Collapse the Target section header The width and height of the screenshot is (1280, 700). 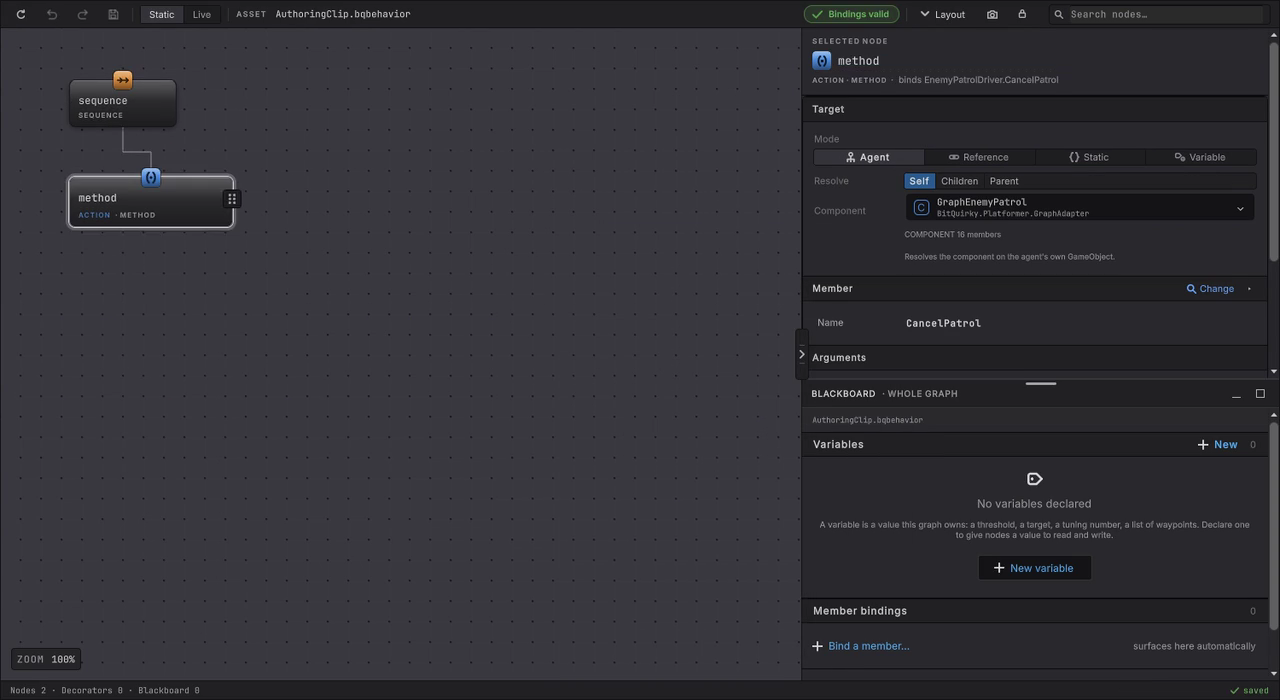pos(1034,109)
